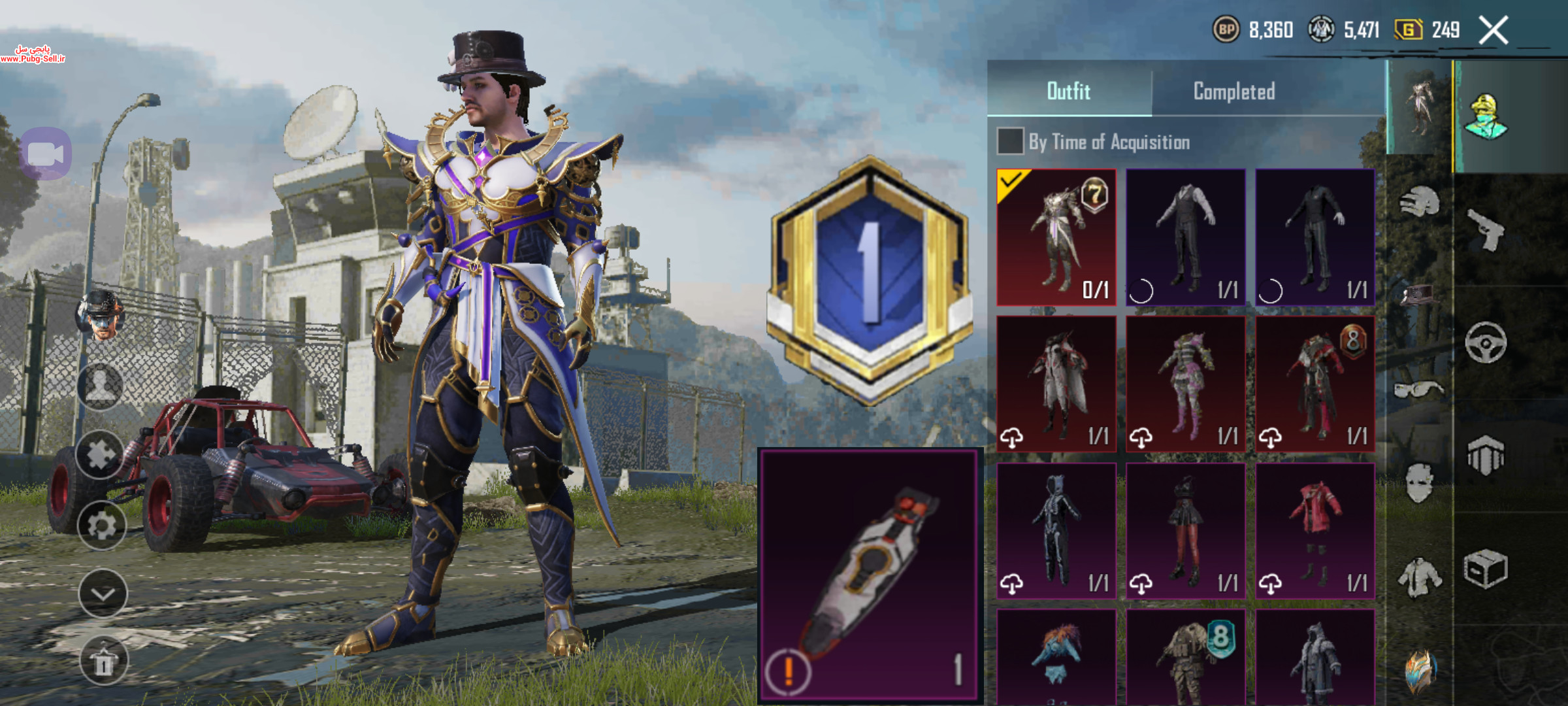Image resolution: width=1568 pixels, height=706 pixels.
Task: Select the red jacket outfit thumbnail
Action: [1315, 531]
